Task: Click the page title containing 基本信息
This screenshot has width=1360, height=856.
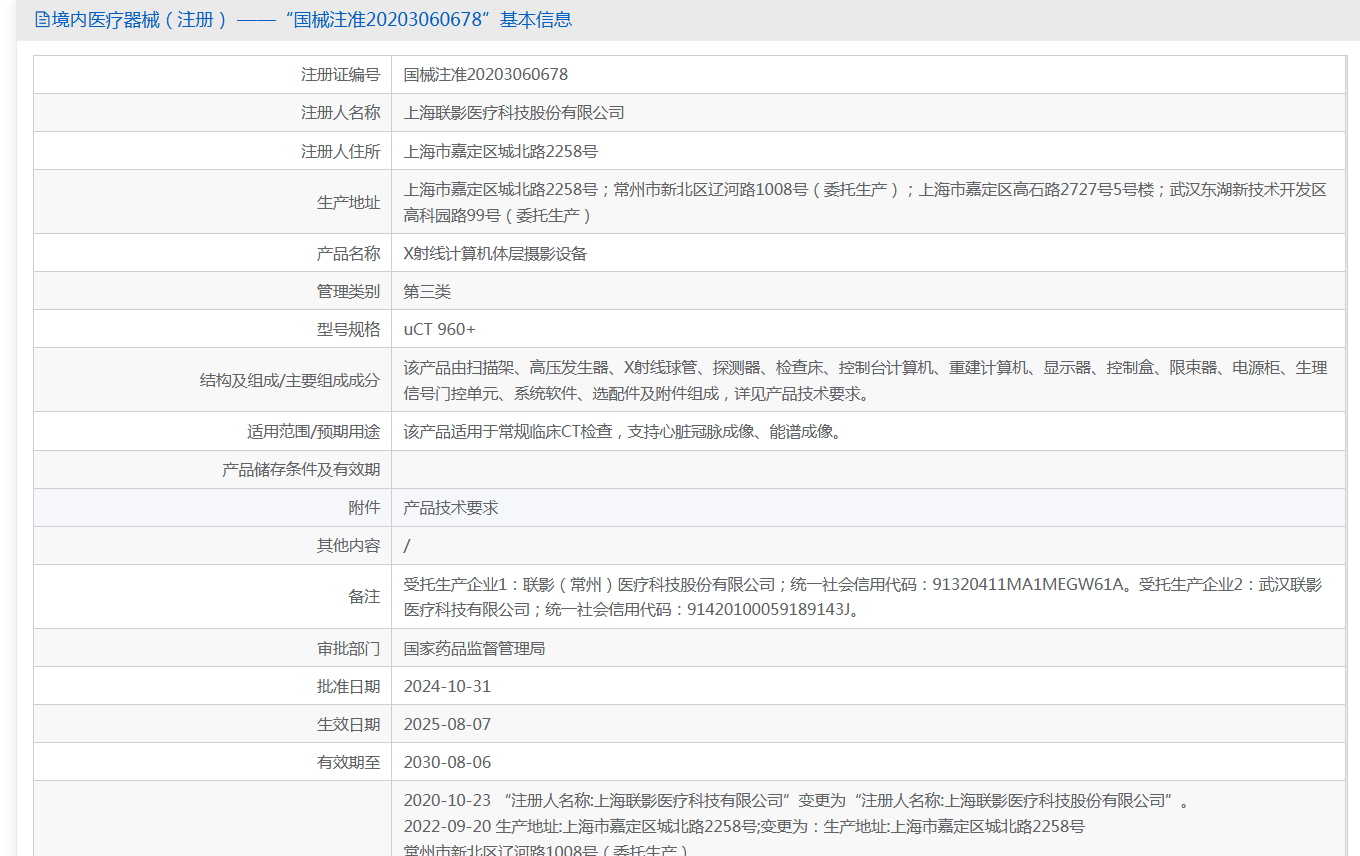Action: 312,20
